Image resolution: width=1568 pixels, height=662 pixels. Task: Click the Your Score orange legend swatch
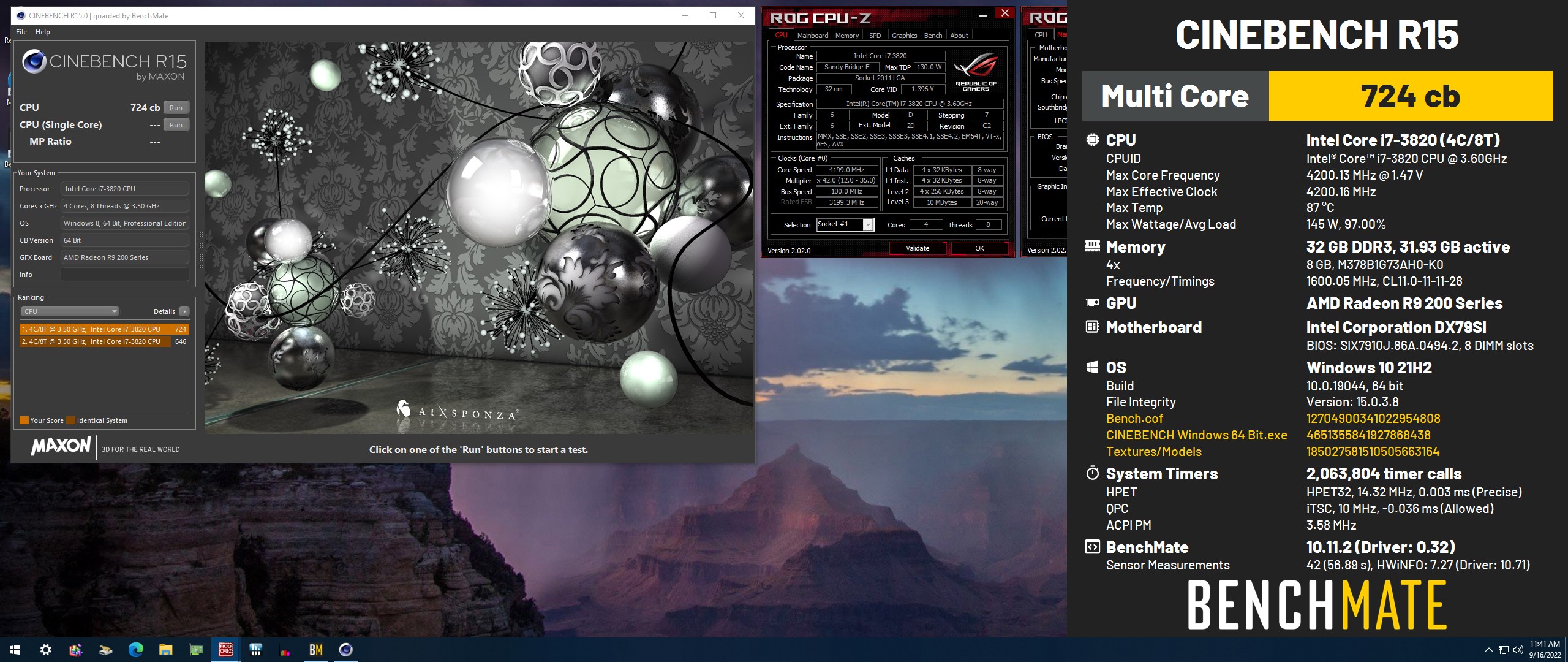pyautogui.click(x=24, y=420)
